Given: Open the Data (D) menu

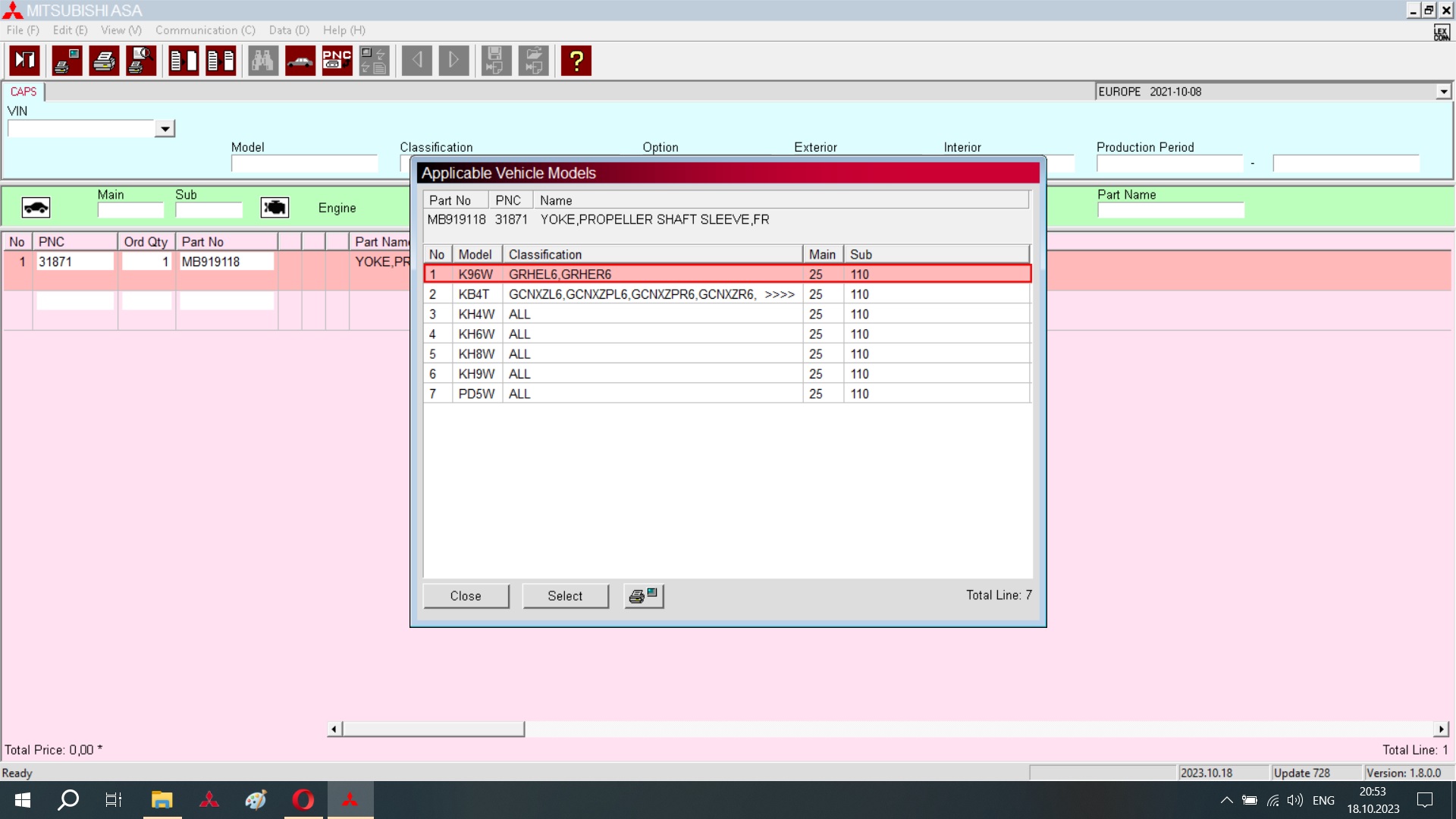Looking at the screenshot, I should point(289,30).
